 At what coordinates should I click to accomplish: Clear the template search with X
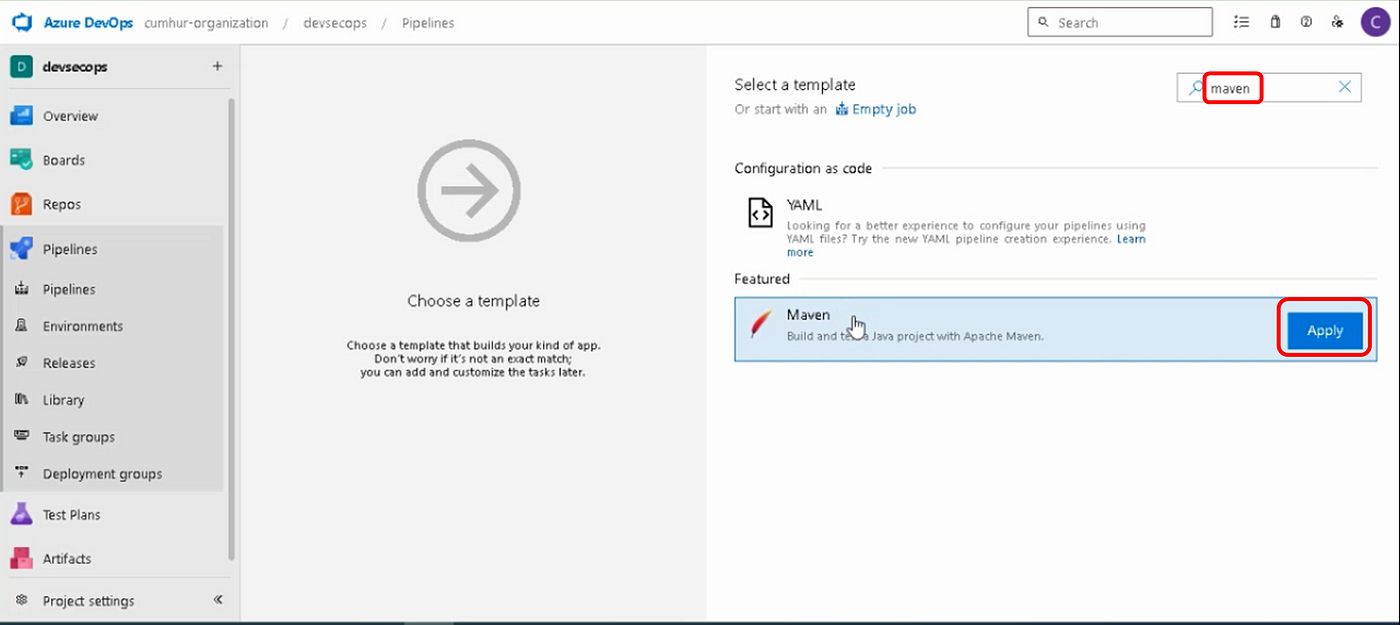[x=1345, y=87]
